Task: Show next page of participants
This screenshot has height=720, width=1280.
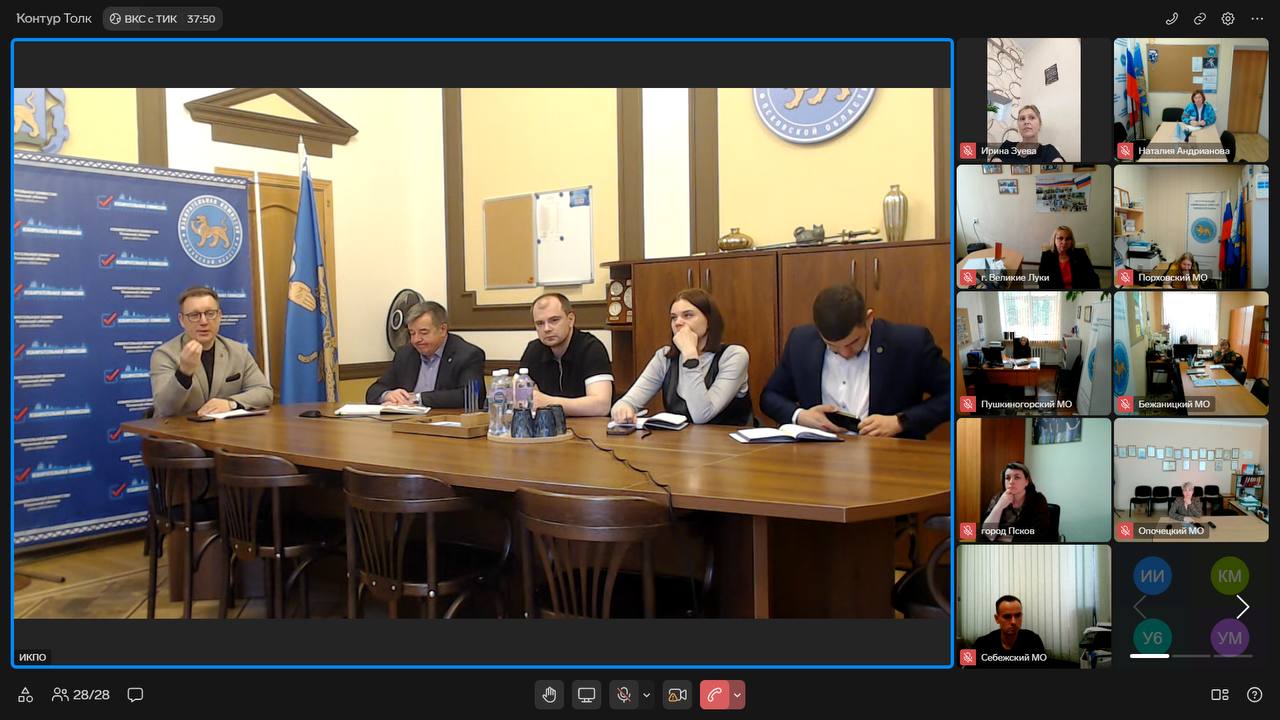Action: pos(1242,607)
